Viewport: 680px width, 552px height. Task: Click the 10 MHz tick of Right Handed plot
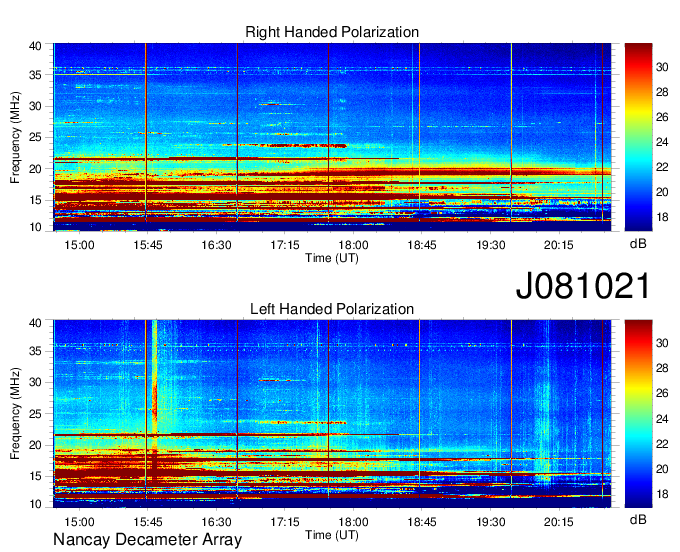point(35,227)
